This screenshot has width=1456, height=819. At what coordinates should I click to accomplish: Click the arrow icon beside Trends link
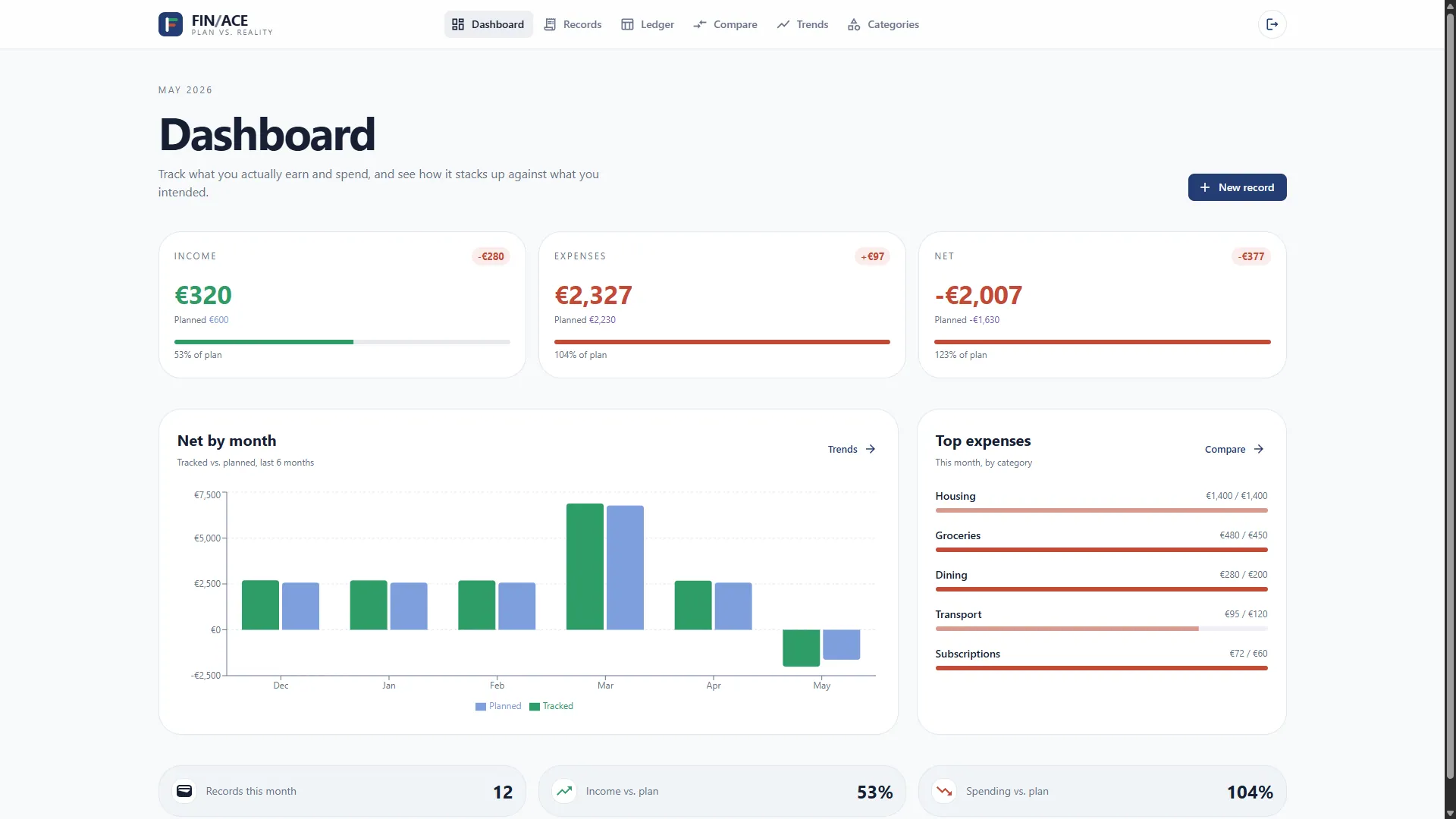pos(871,449)
